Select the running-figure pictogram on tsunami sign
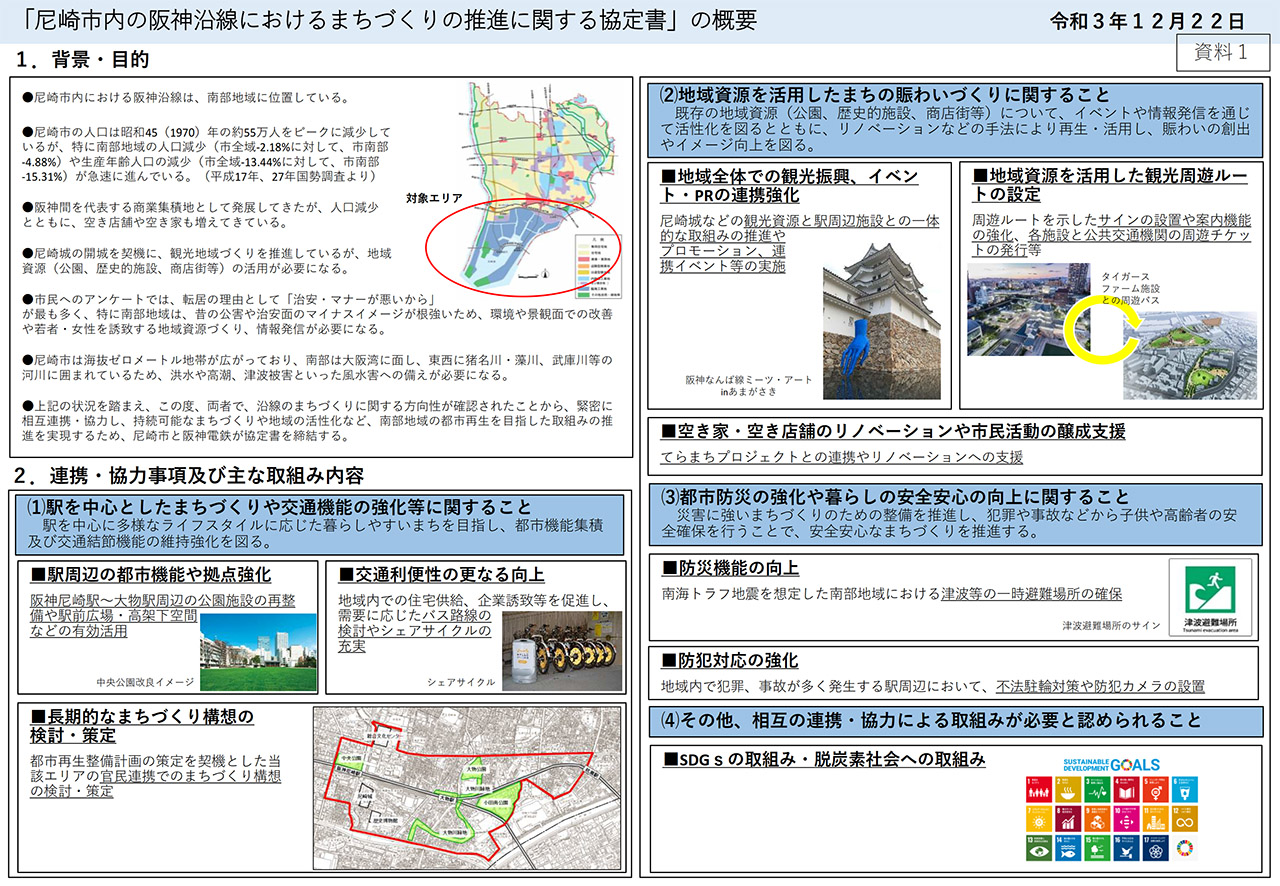This screenshot has width=1280, height=886. [1214, 580]
